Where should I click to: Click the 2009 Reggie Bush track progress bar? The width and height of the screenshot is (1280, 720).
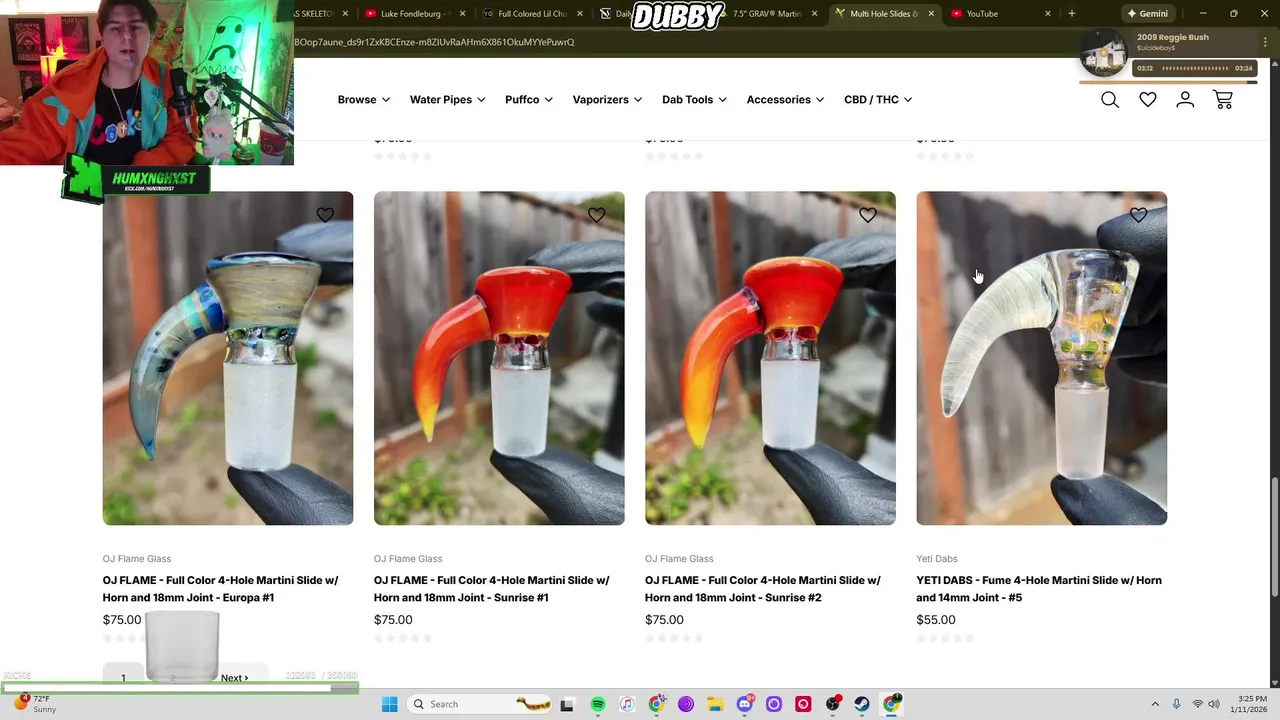[x=1168, y=82]
